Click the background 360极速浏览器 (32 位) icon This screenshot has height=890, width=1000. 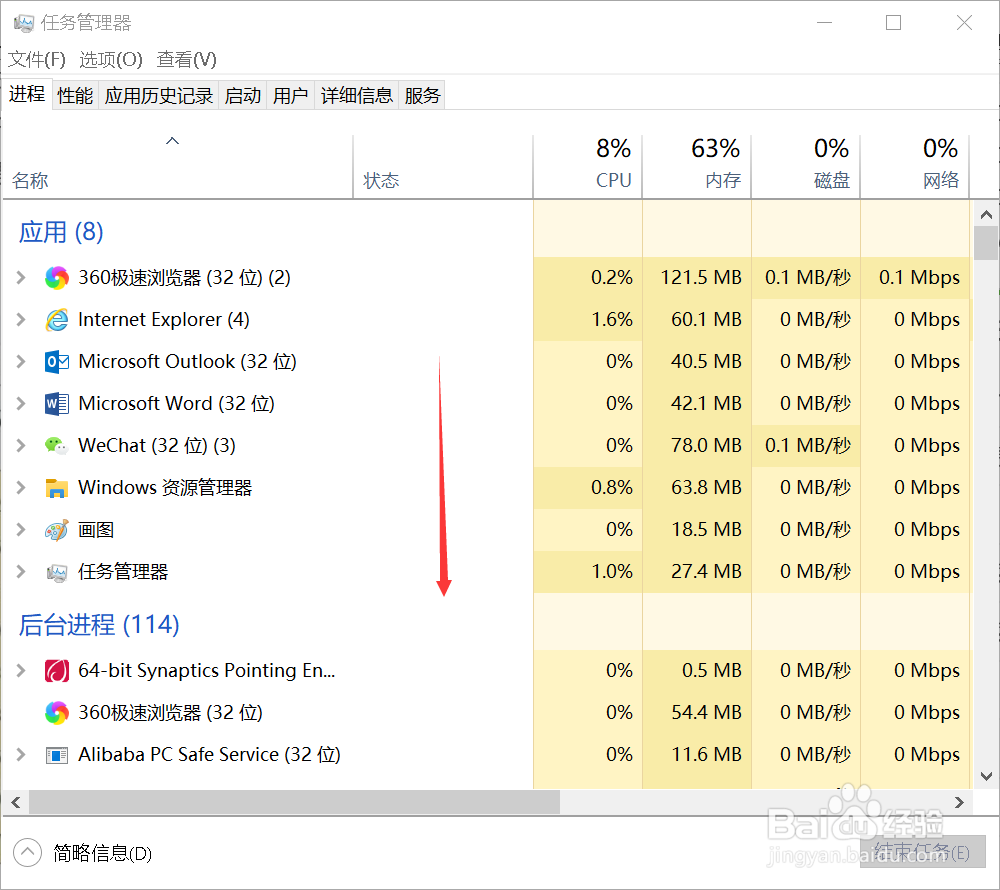57,713
